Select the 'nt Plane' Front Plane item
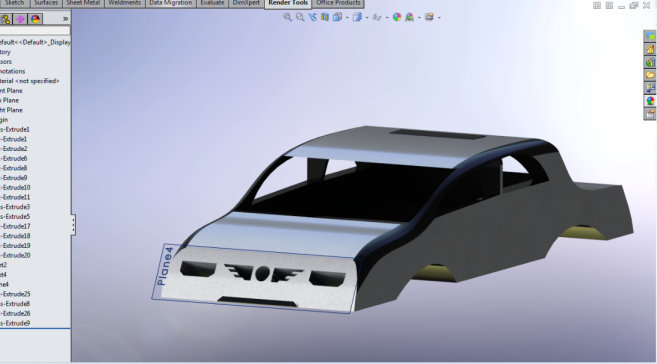This screenshot has height=364, width=657. (x=11, y=90)
